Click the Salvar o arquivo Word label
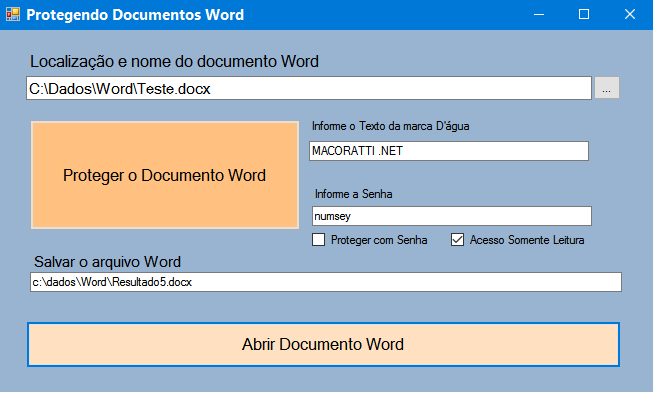 click(107, 262)
